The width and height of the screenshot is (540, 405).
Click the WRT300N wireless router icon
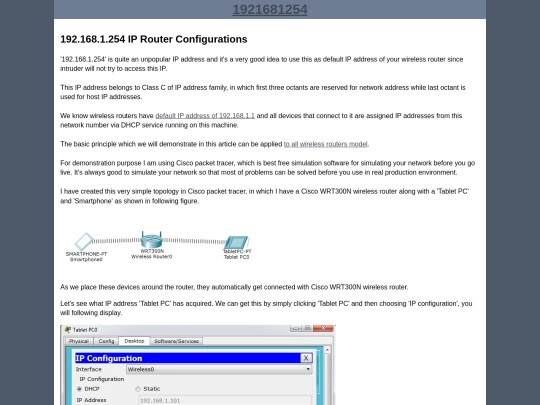click(152, 239)
